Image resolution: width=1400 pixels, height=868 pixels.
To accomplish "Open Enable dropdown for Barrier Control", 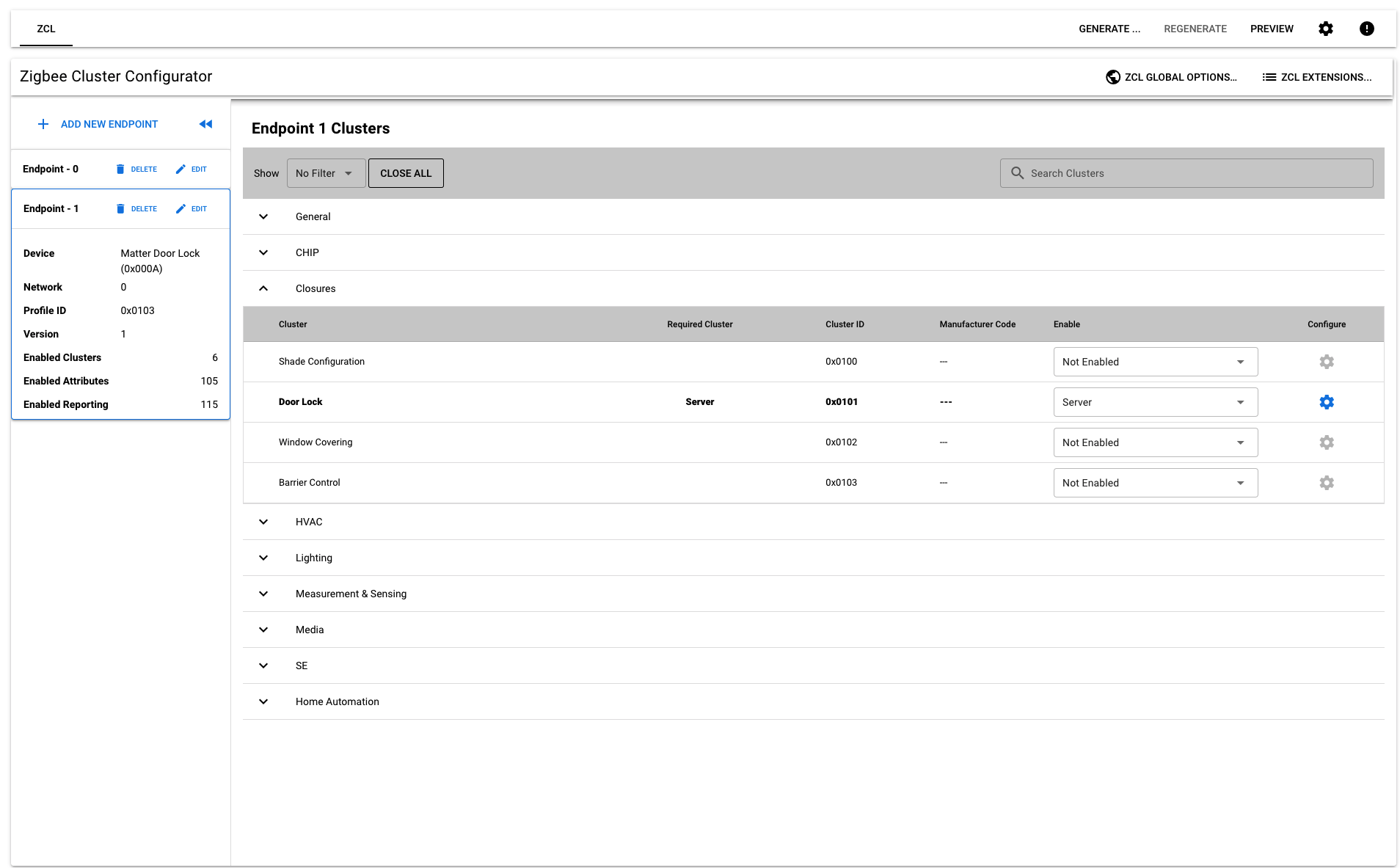I will click(x=1155, y=483).
